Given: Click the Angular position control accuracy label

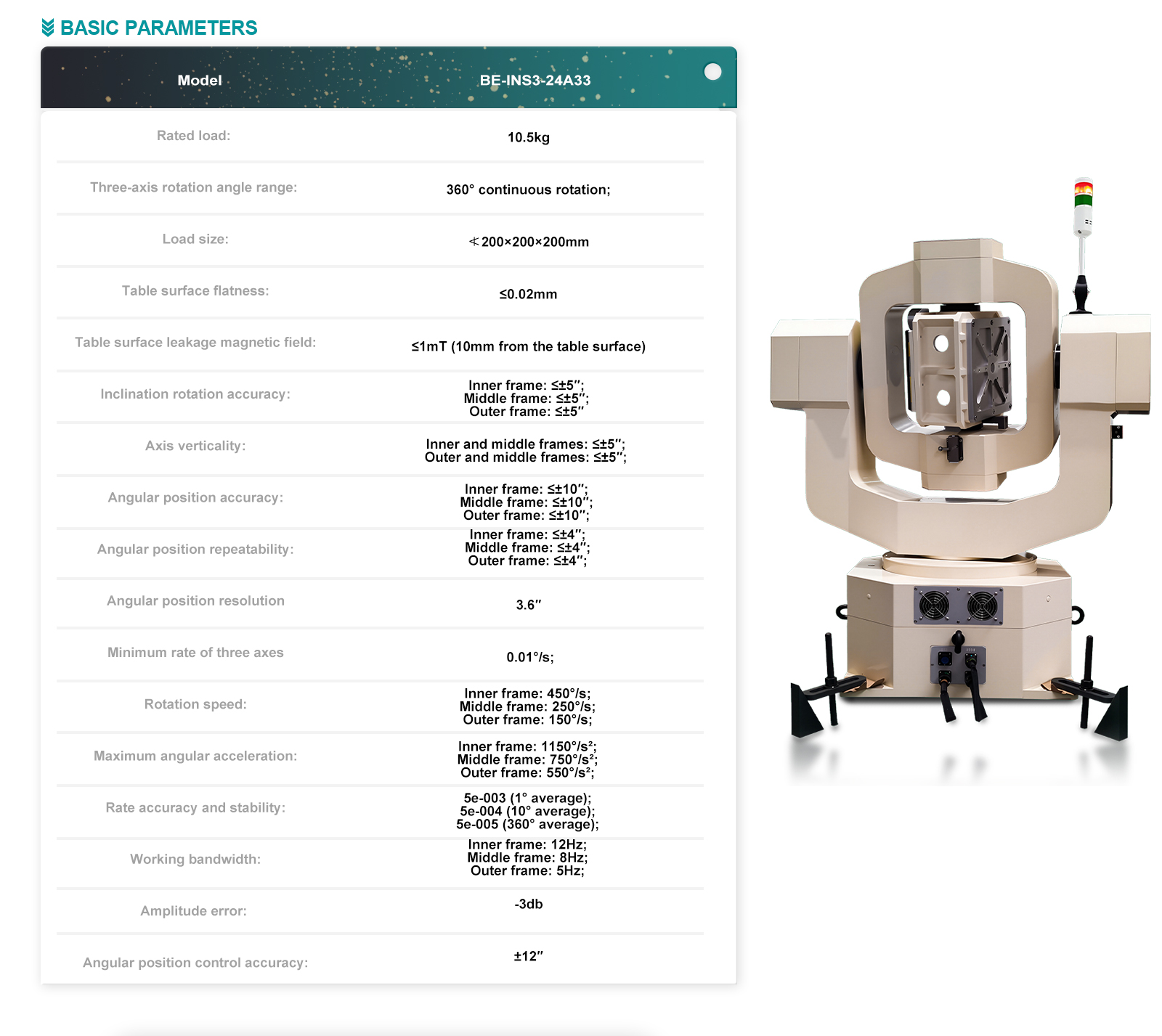Looking at the screenshot, I should coord(195,963).
